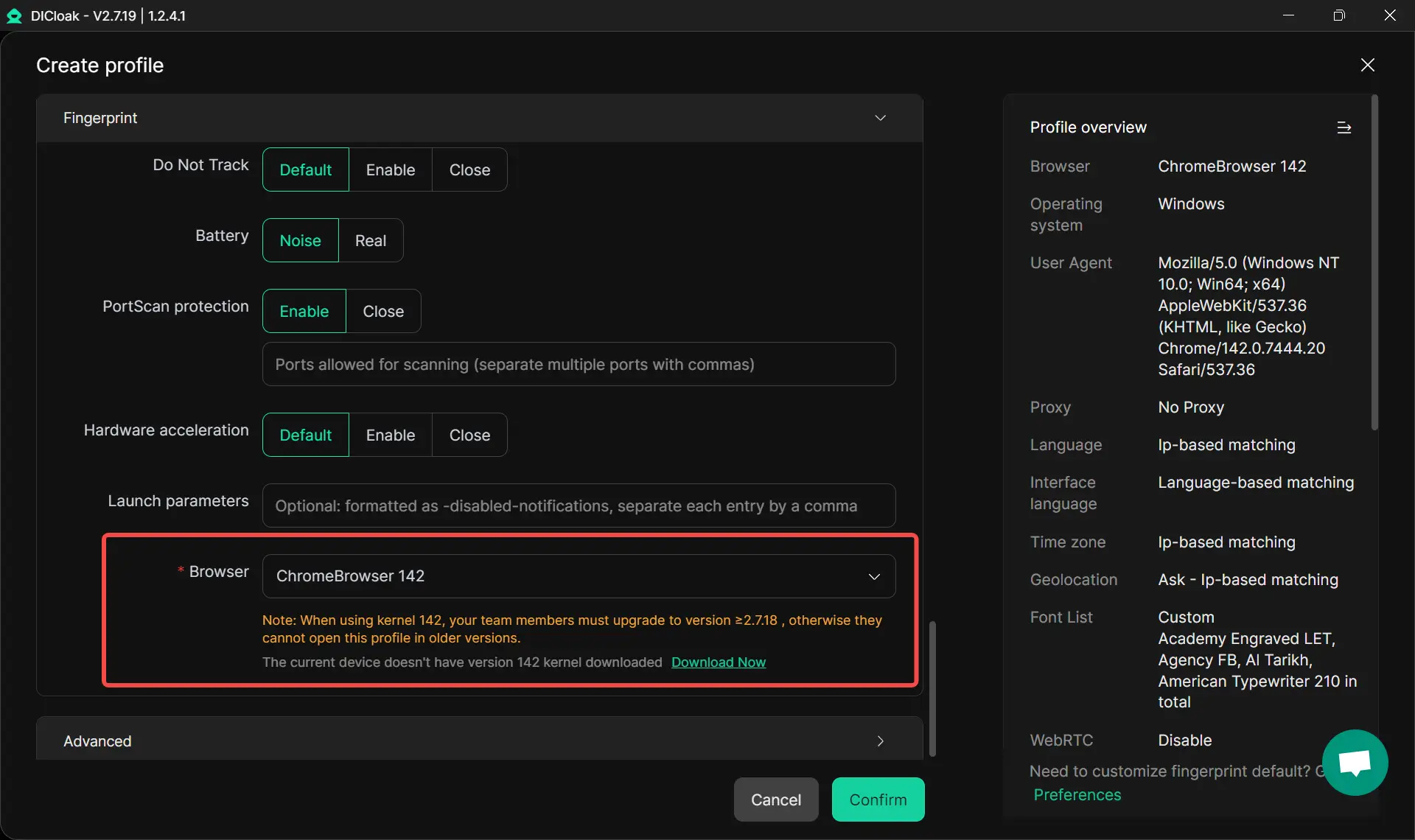Viewport: 1415px width, 840px height.
Task: Enable Hardware acceleration option
Action: tap(390, 435)
